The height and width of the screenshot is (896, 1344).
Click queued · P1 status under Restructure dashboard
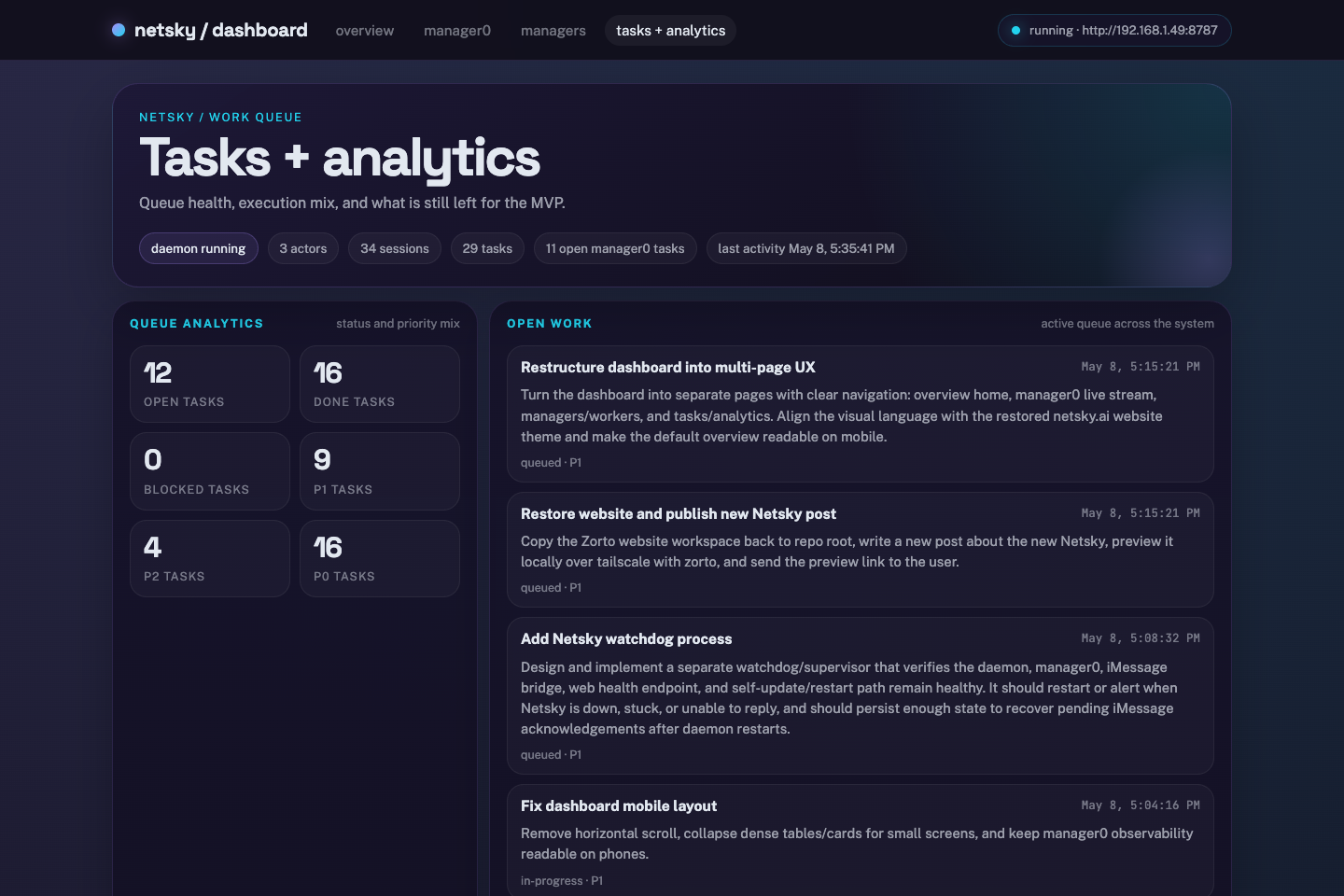551,463
